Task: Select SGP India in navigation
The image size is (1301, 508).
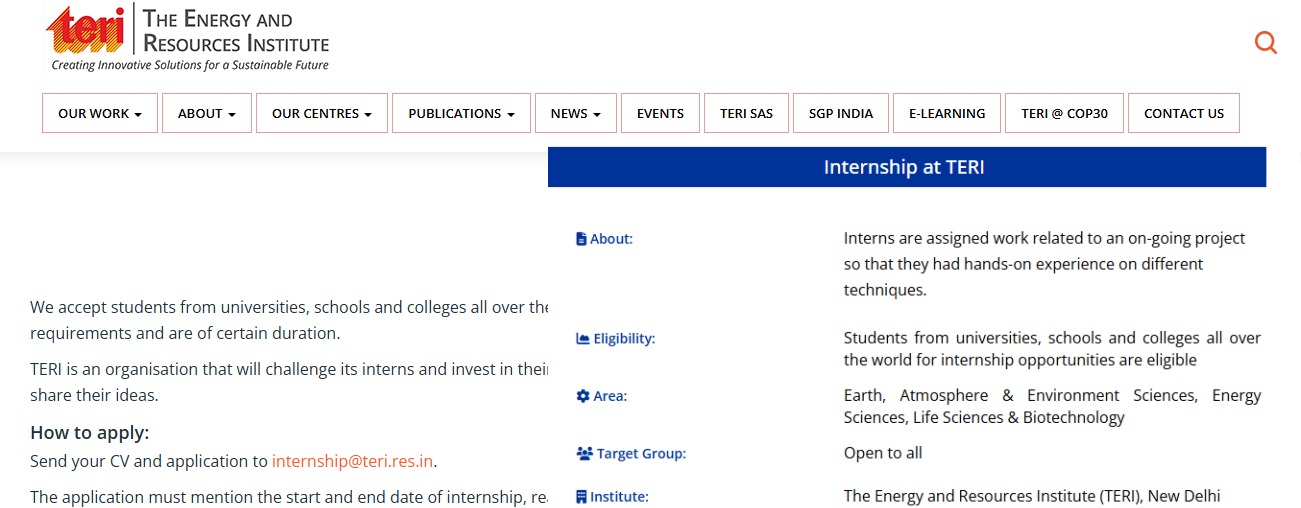Action: pyautogui.click(x=840, y=114)
